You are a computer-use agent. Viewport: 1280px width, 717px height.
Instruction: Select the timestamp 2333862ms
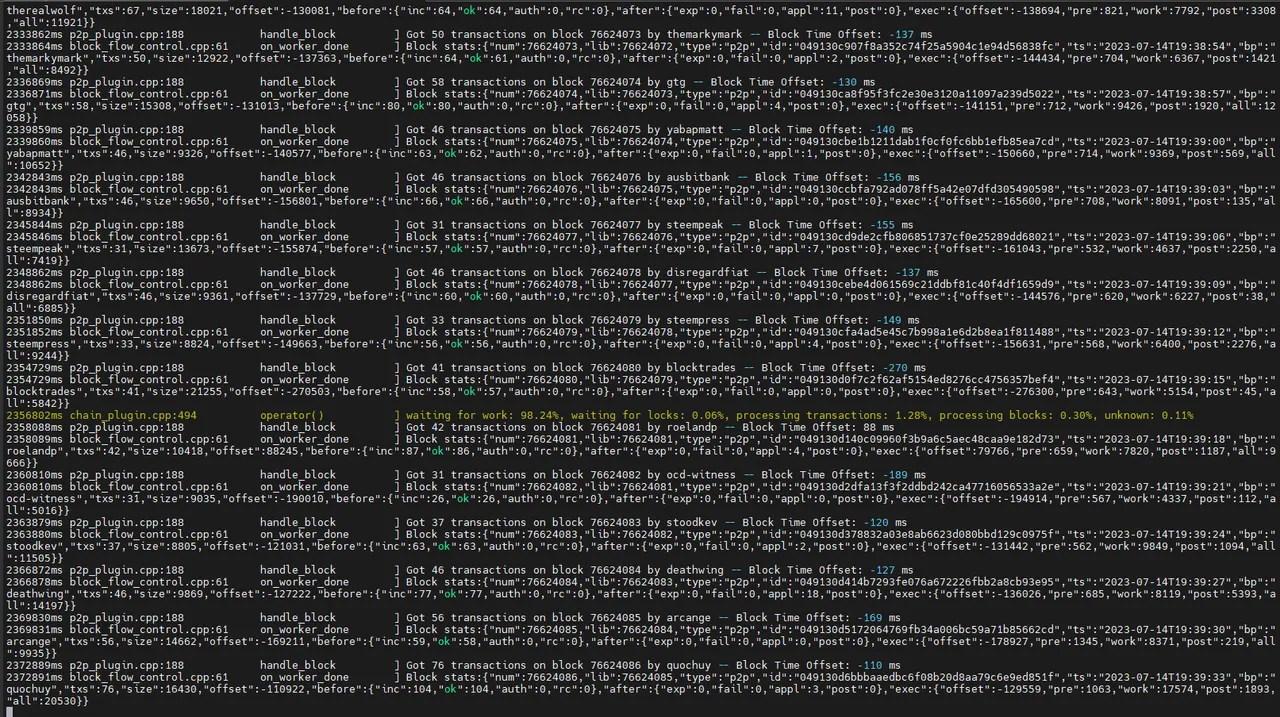click(x=34, y=34)
